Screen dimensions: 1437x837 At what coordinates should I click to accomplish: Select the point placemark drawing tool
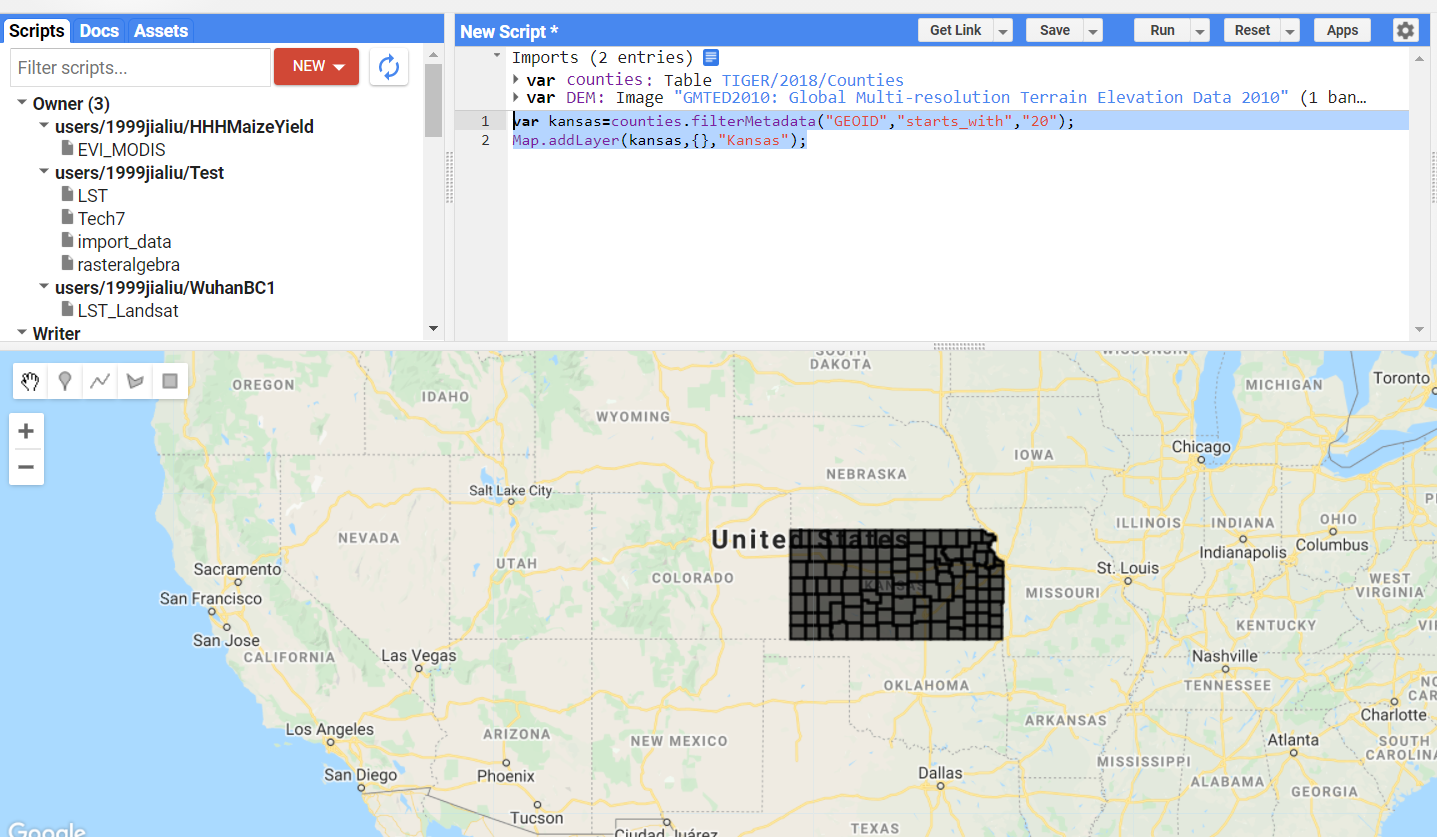(x=64, y=381)
